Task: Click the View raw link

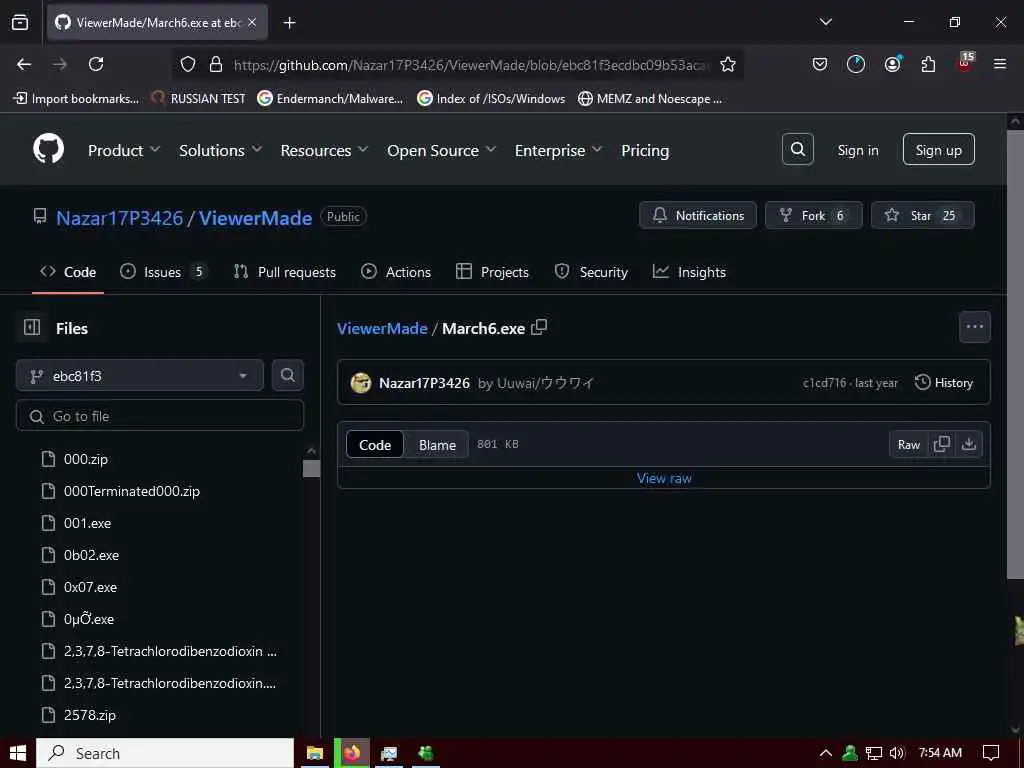Action: pos(664,478)
